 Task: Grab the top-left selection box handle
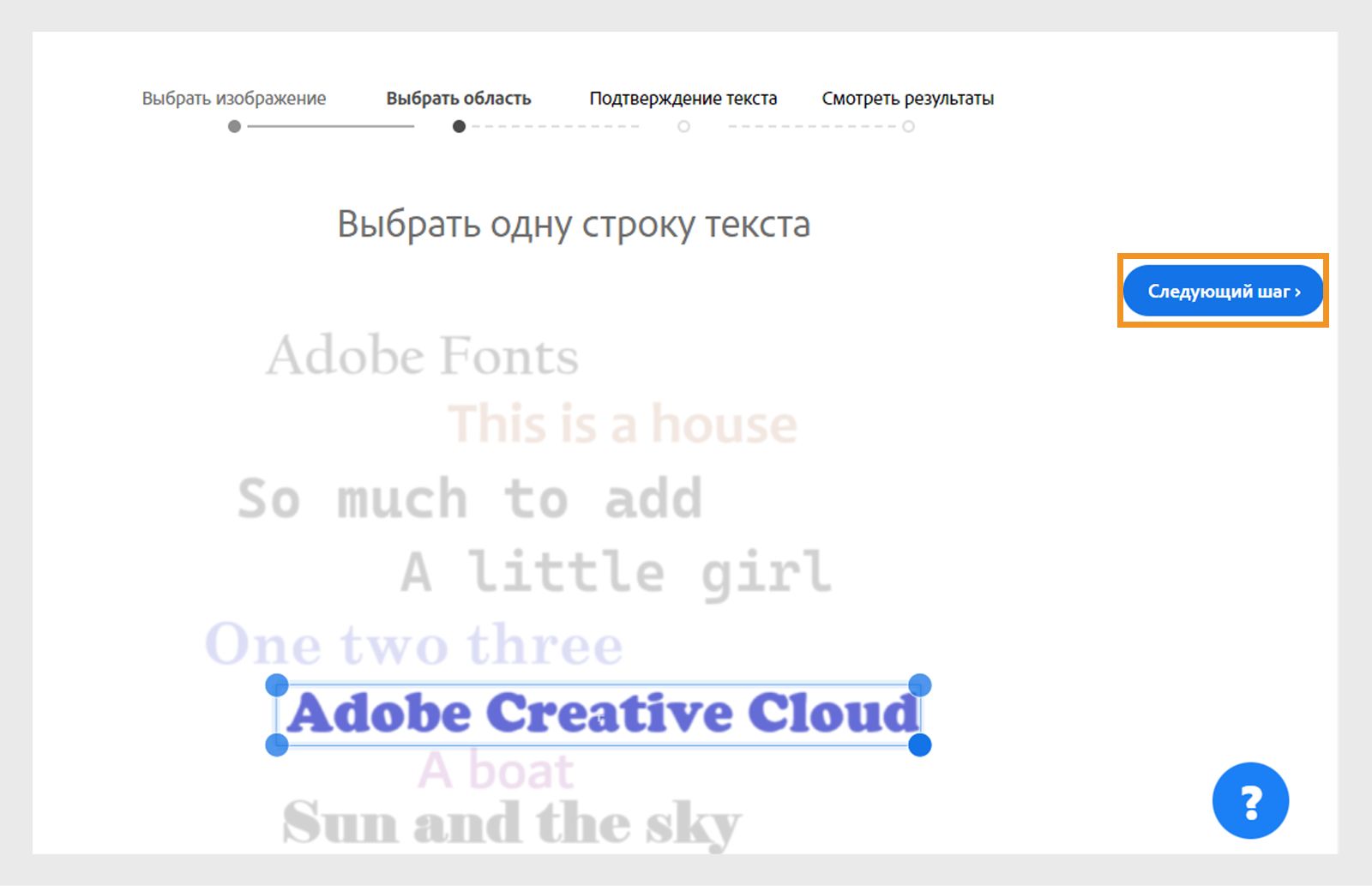point(277,684)
